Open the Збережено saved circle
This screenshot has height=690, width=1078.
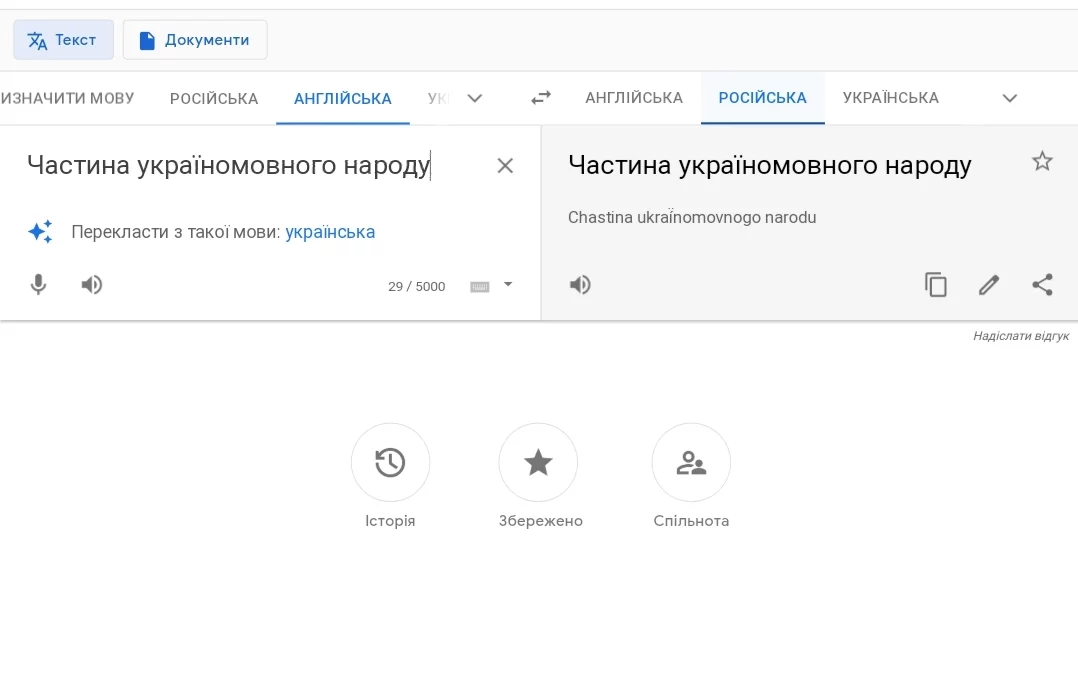tap(538, 463)
